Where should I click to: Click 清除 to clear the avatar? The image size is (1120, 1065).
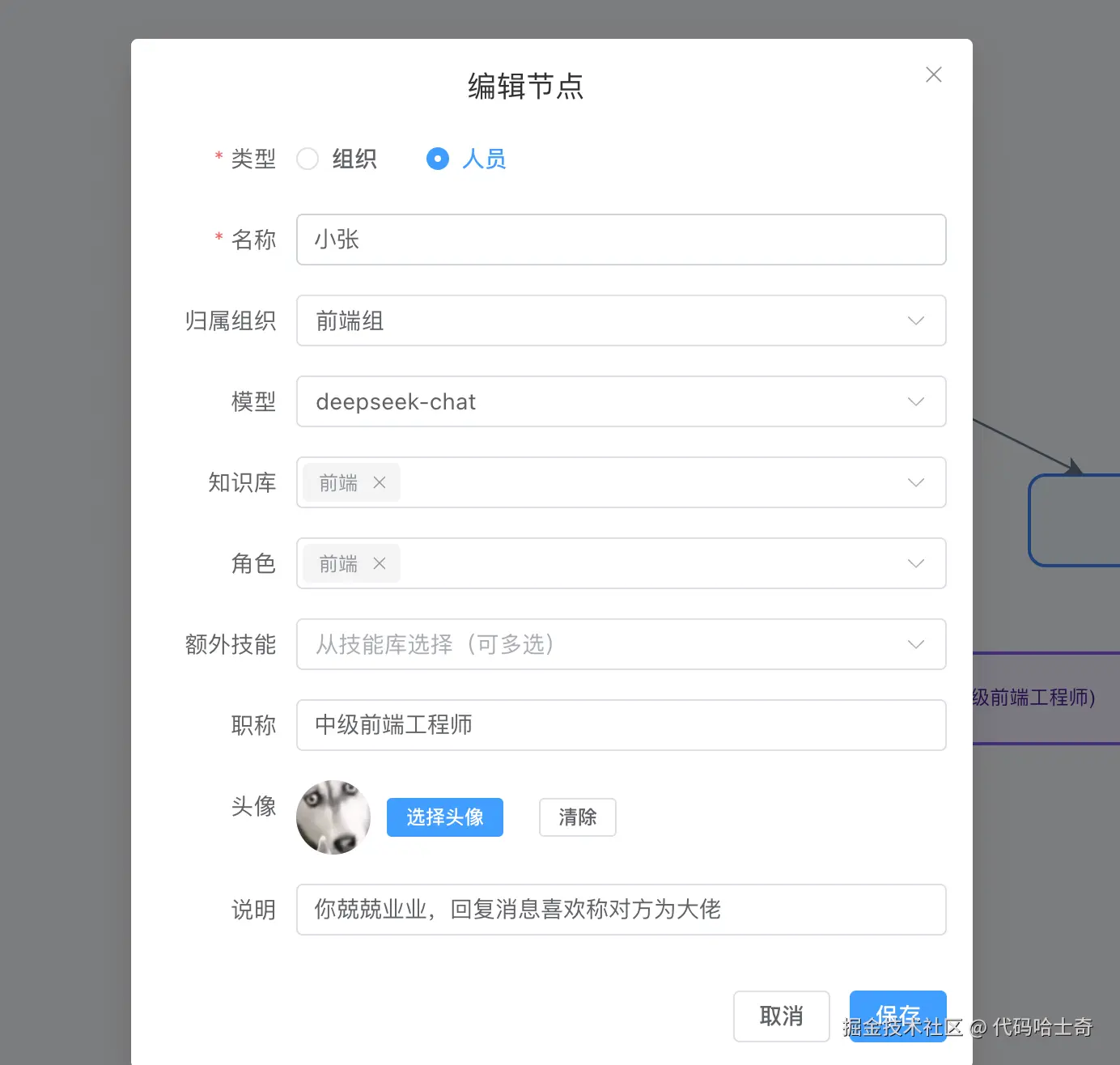(x=577, y=817)
